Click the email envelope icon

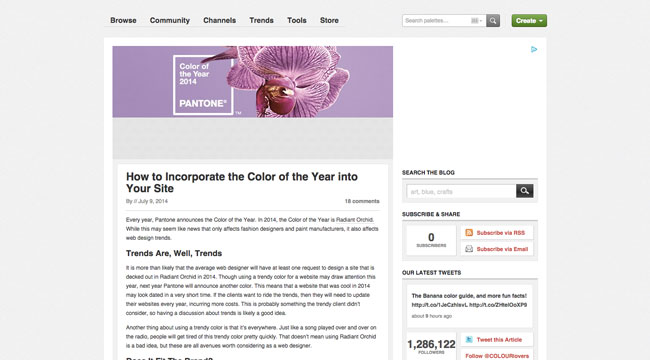469,249
